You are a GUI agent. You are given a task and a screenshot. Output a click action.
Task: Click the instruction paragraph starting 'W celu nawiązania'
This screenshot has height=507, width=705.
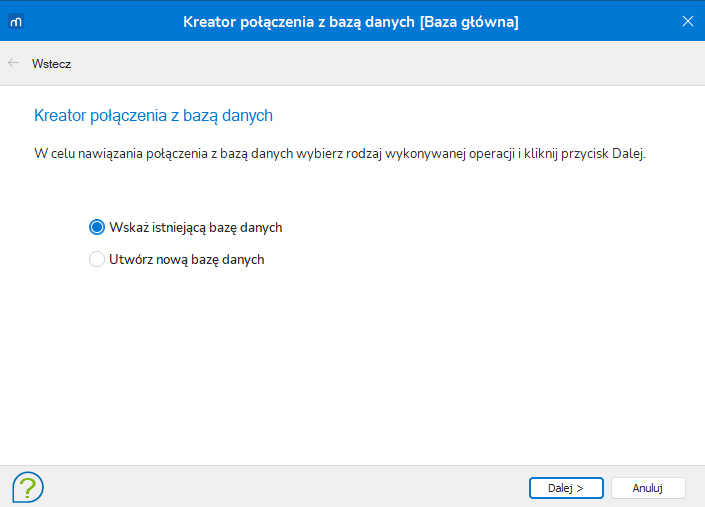tap(340, 154)
